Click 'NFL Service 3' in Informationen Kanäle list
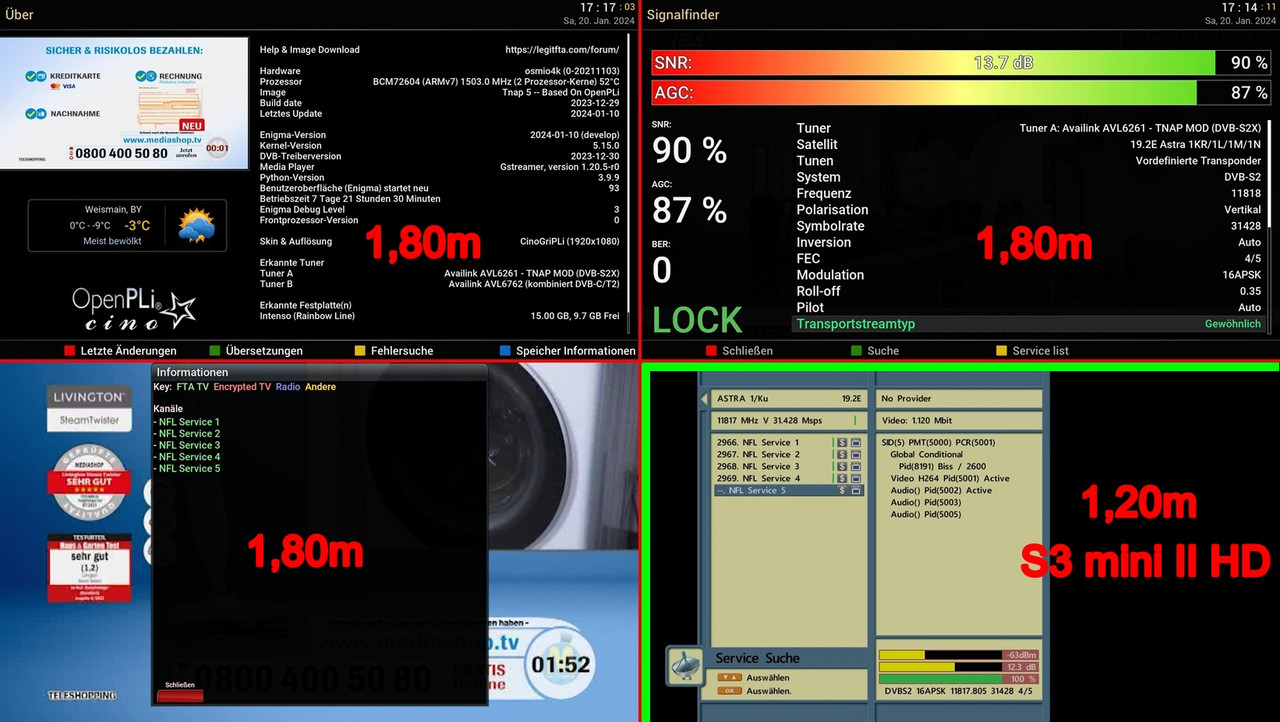Image resolution: width=1280 pixels, height=722 pixels. pyautogui.click(x=187, y=445)
